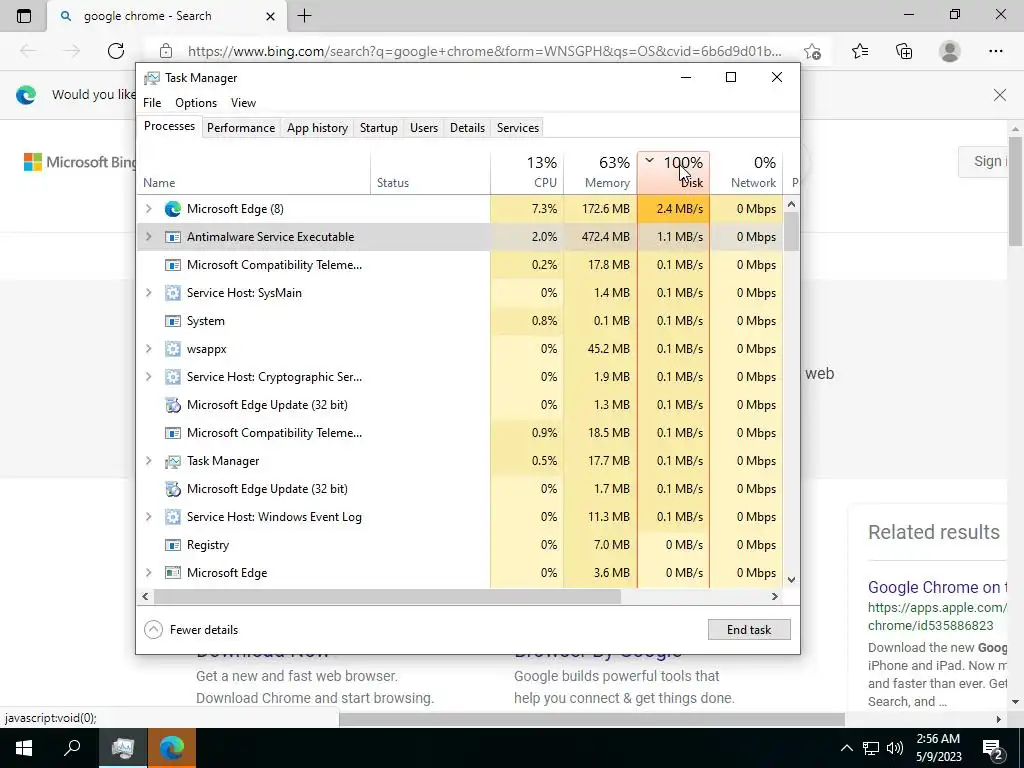Click the Edge address bar URL
The height and width of the screenshot is (768, 1024).
(x=484, y=51)
